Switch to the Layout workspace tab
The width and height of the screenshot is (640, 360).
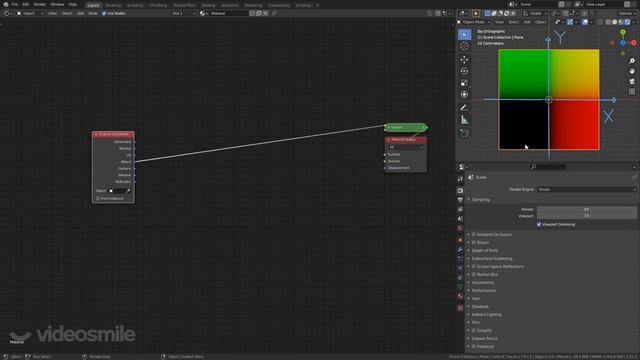[93, 5]
